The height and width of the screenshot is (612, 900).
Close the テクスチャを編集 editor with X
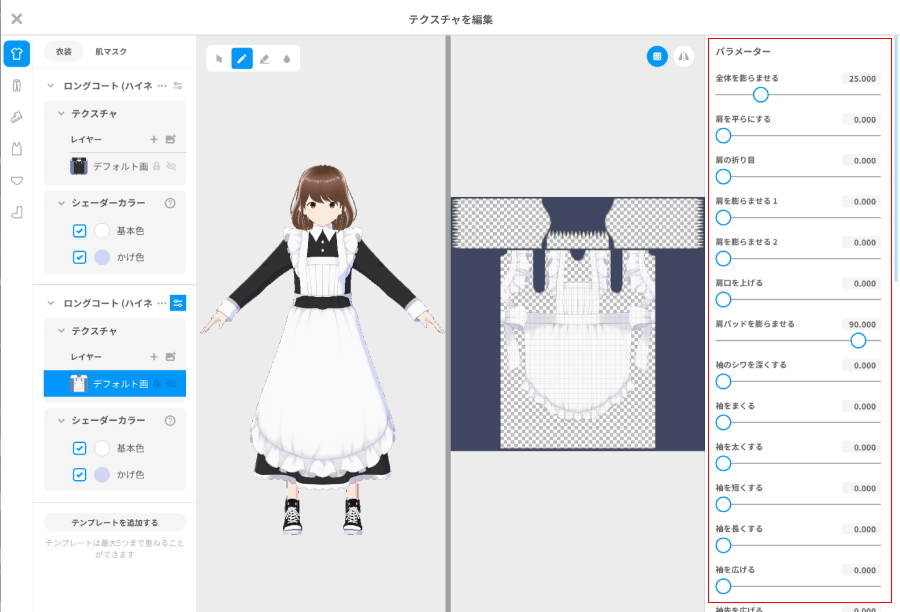pyautogui.click(x=17, y=19)
